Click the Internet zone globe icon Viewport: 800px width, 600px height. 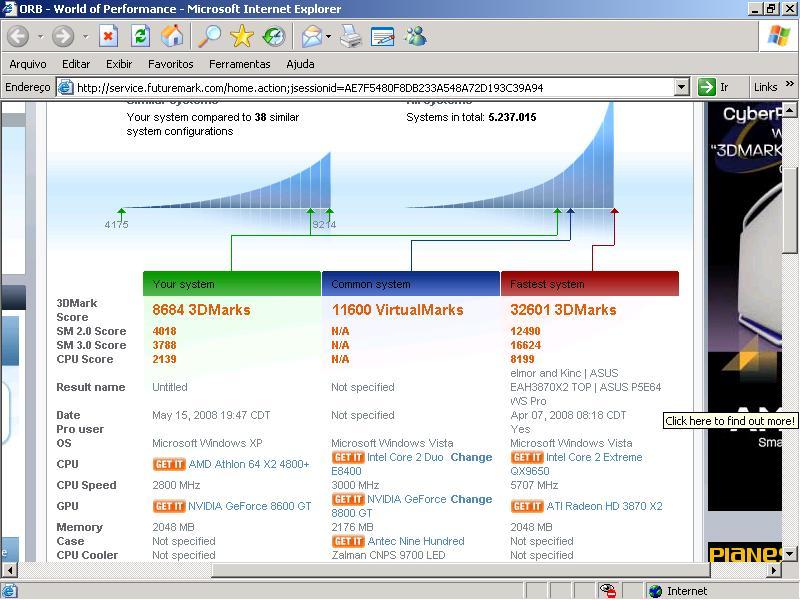coord(655,591)
